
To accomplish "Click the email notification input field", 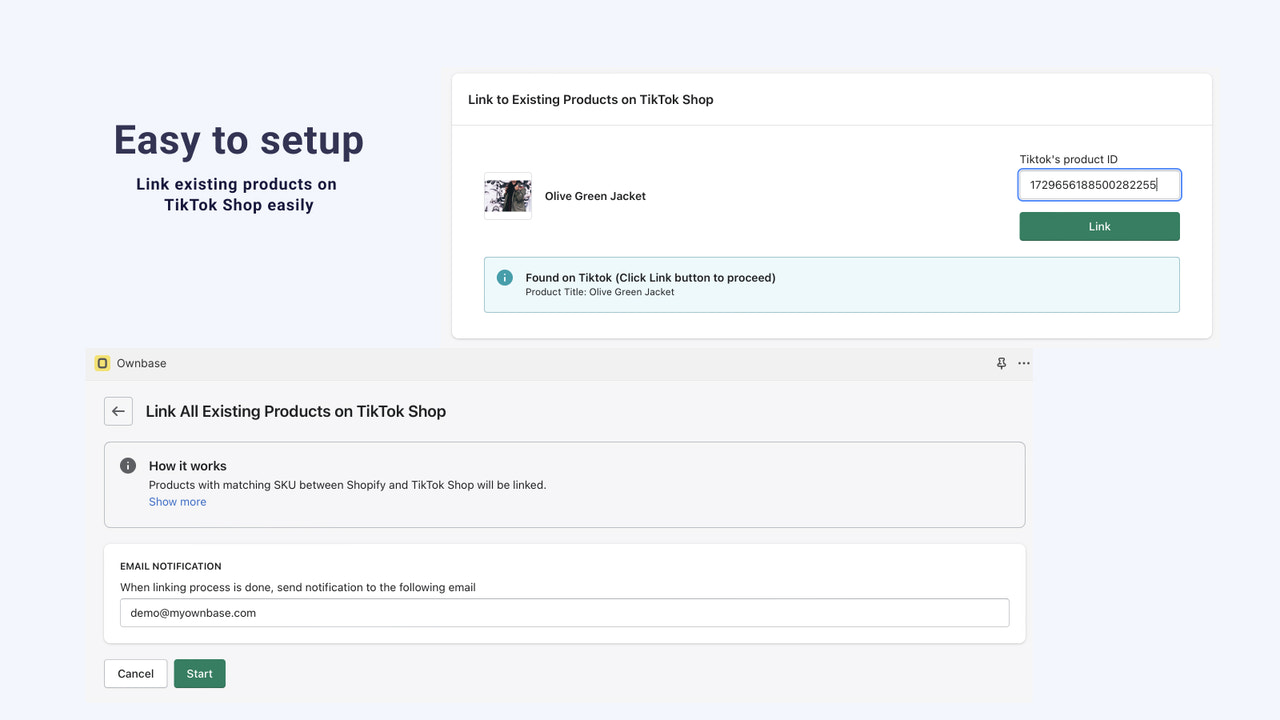I will [565, 612].
